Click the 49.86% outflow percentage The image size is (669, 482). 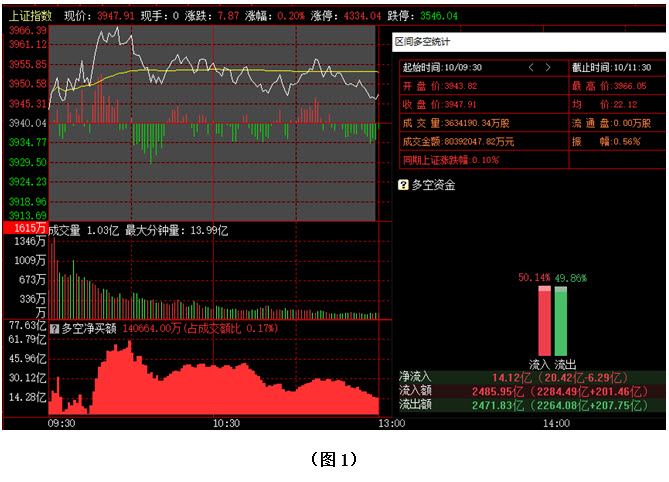click(x=571, y=278)
